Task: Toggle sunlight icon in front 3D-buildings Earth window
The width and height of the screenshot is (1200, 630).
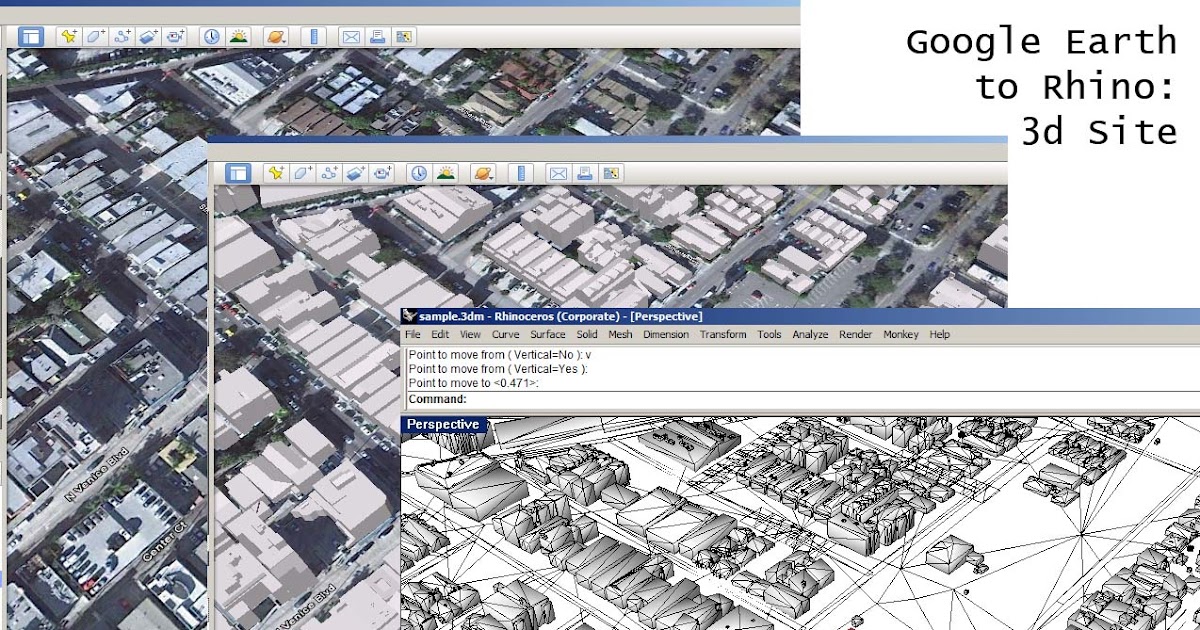Action: 445,173
